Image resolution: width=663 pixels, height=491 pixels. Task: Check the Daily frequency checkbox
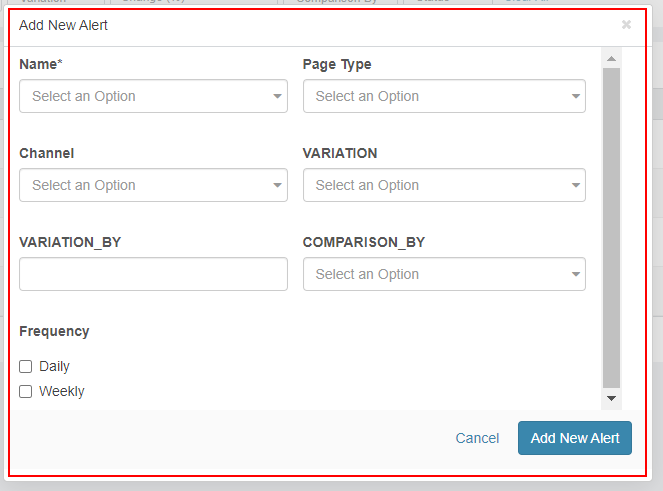[26, 366]
